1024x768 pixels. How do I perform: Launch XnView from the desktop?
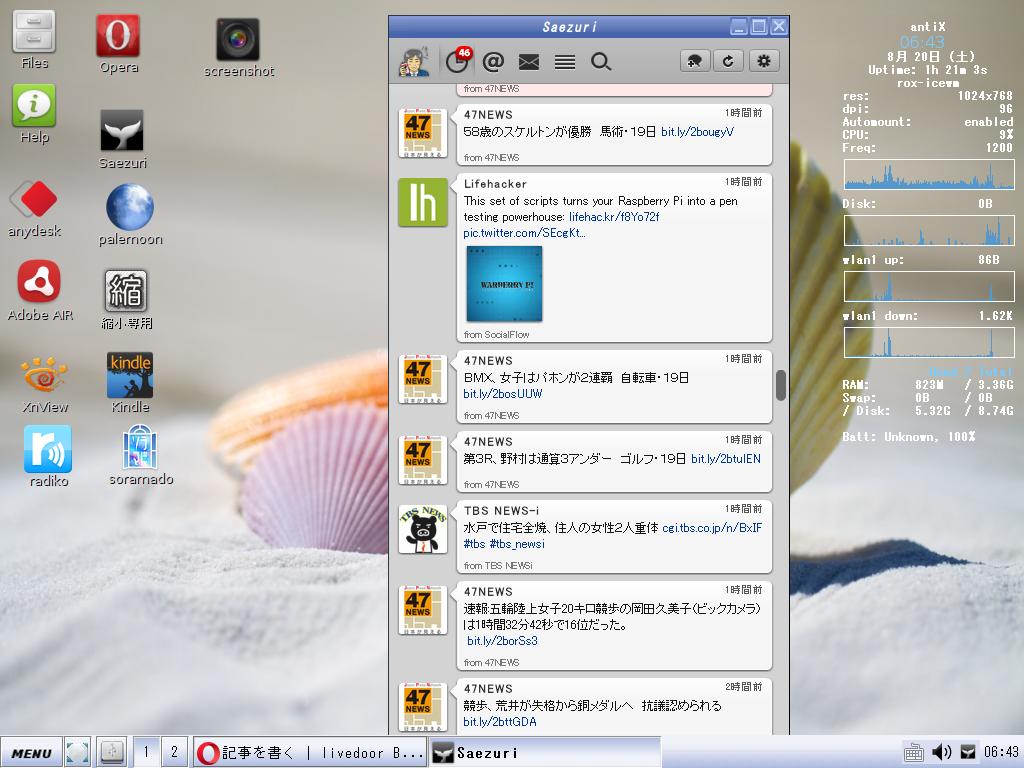pyautogui.click(x=44, y=374)
